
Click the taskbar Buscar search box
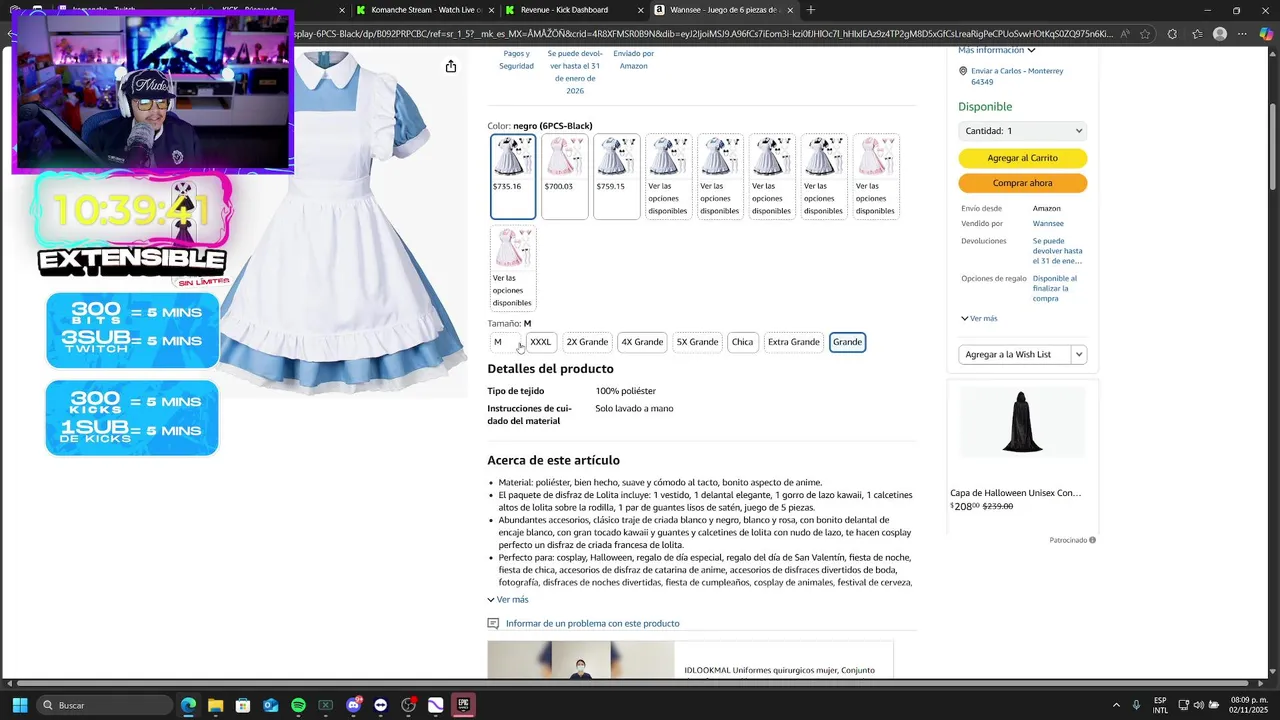pyautogui.click(x=105, y=705)
